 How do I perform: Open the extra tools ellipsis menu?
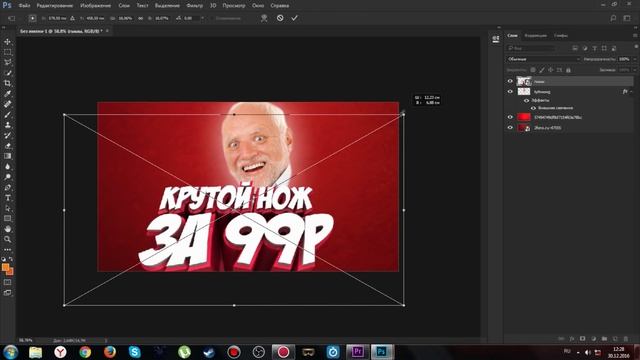click(x=7, y=249)
